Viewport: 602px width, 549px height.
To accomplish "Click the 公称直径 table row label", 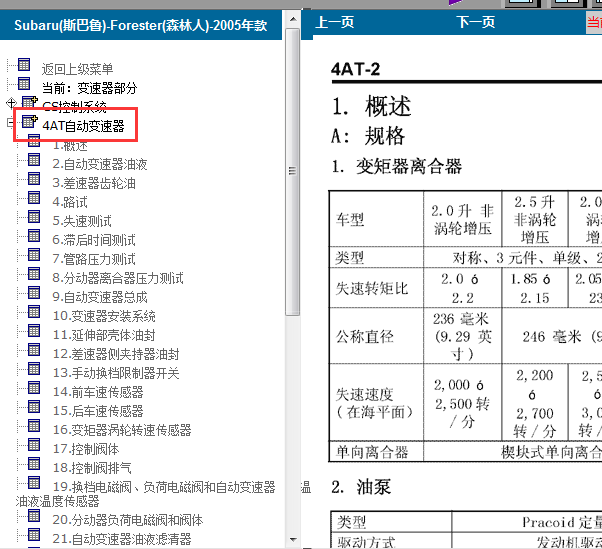I will 365,336.
